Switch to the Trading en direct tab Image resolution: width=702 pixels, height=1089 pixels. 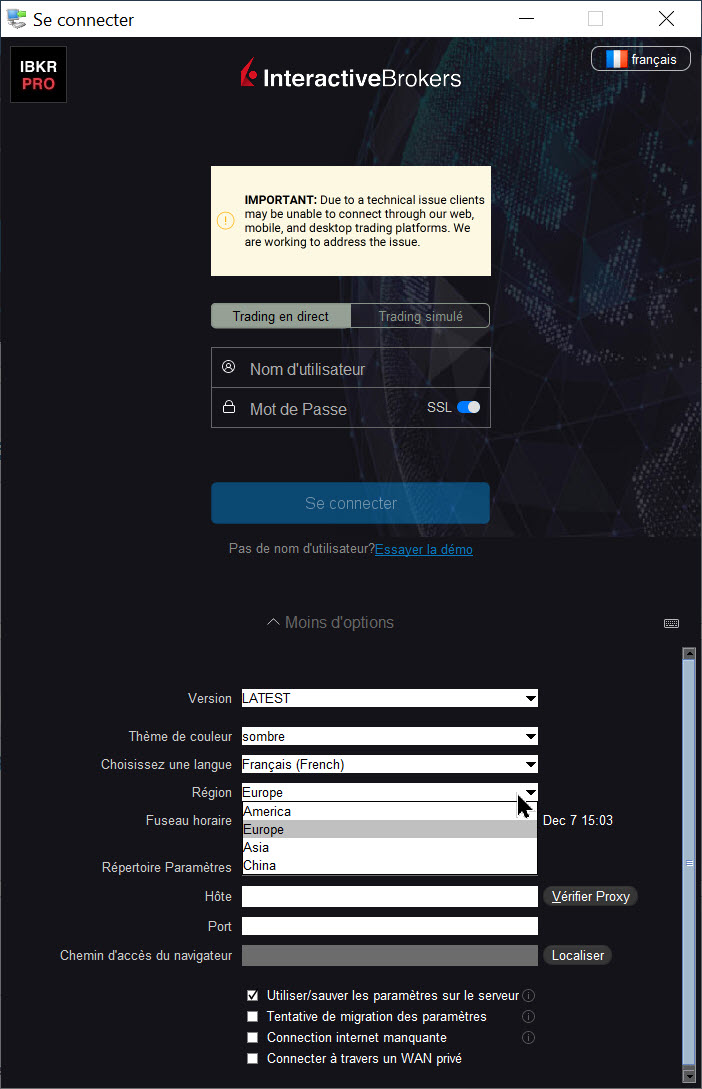pyautogui.click(x=281, y=316)
